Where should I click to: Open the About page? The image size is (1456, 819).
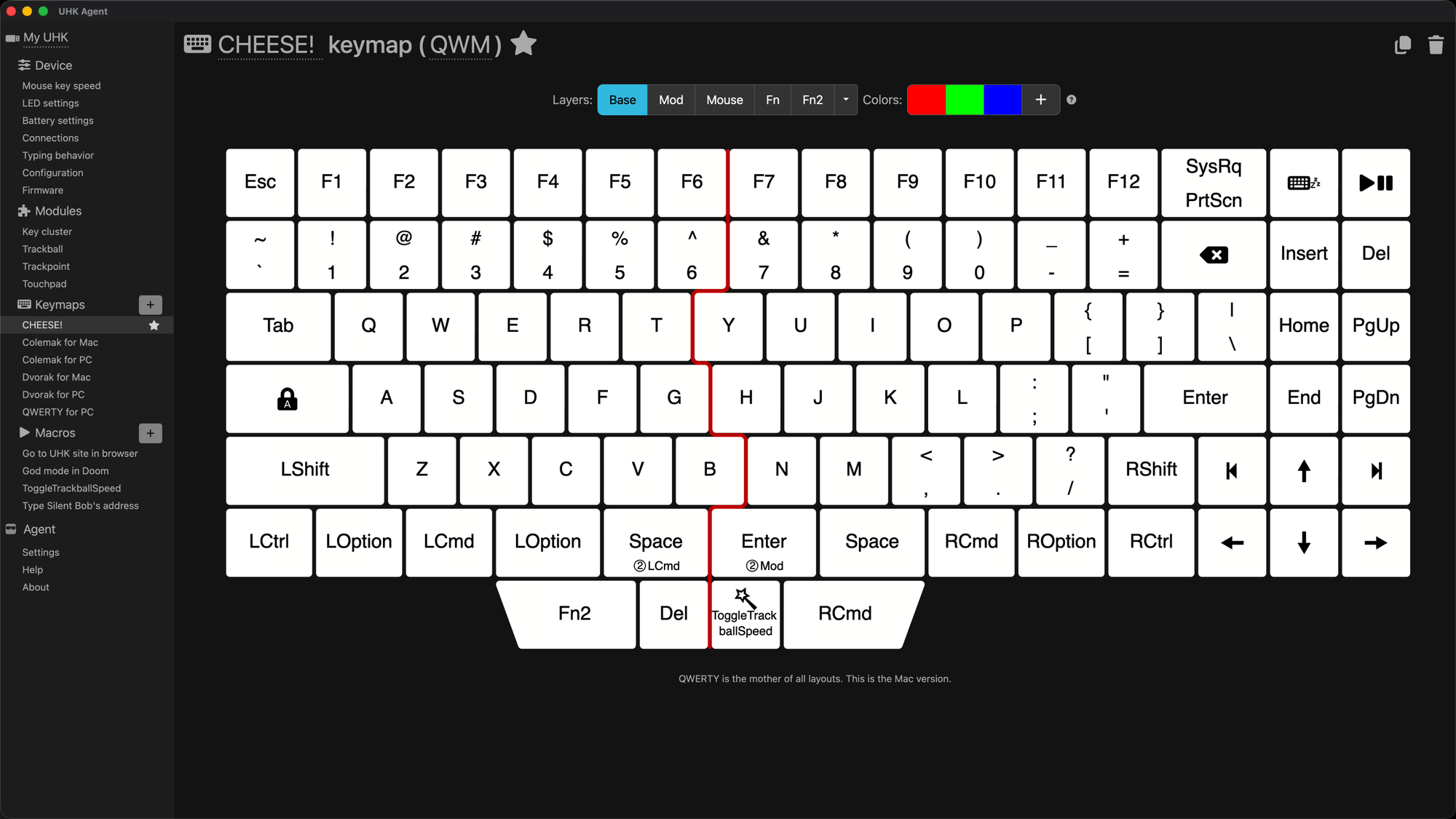pos(36,587)
